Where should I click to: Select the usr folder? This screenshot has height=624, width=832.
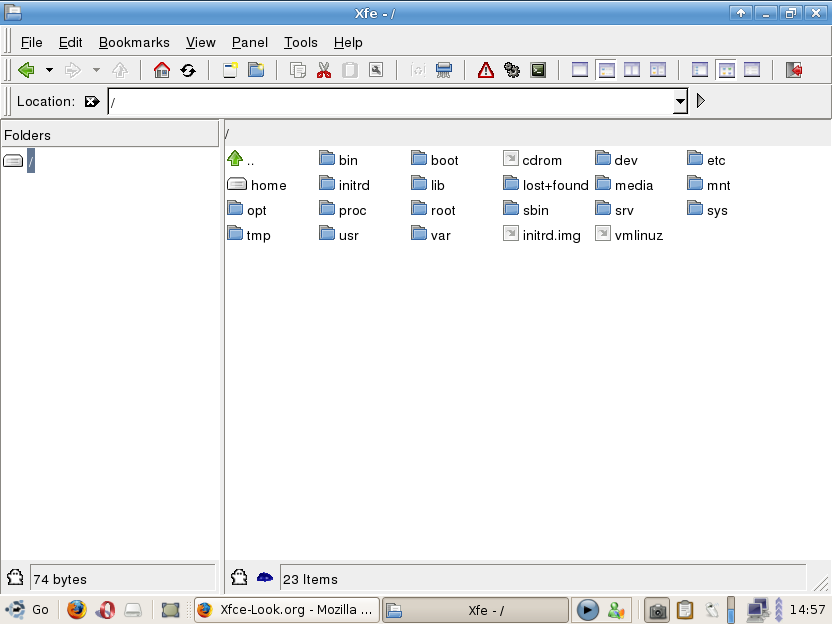click(x=339, y=235)
